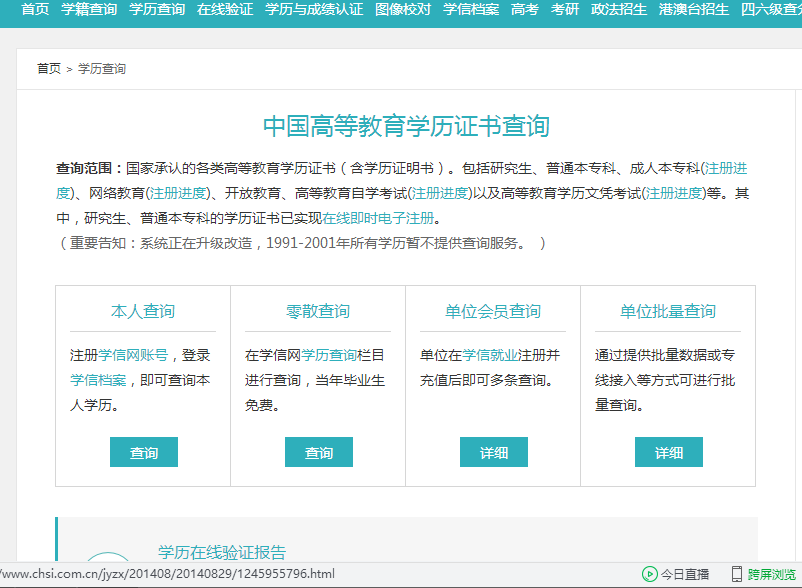
Task: Select 学历查询 in the top navigation bar
Action: point(157,9)
